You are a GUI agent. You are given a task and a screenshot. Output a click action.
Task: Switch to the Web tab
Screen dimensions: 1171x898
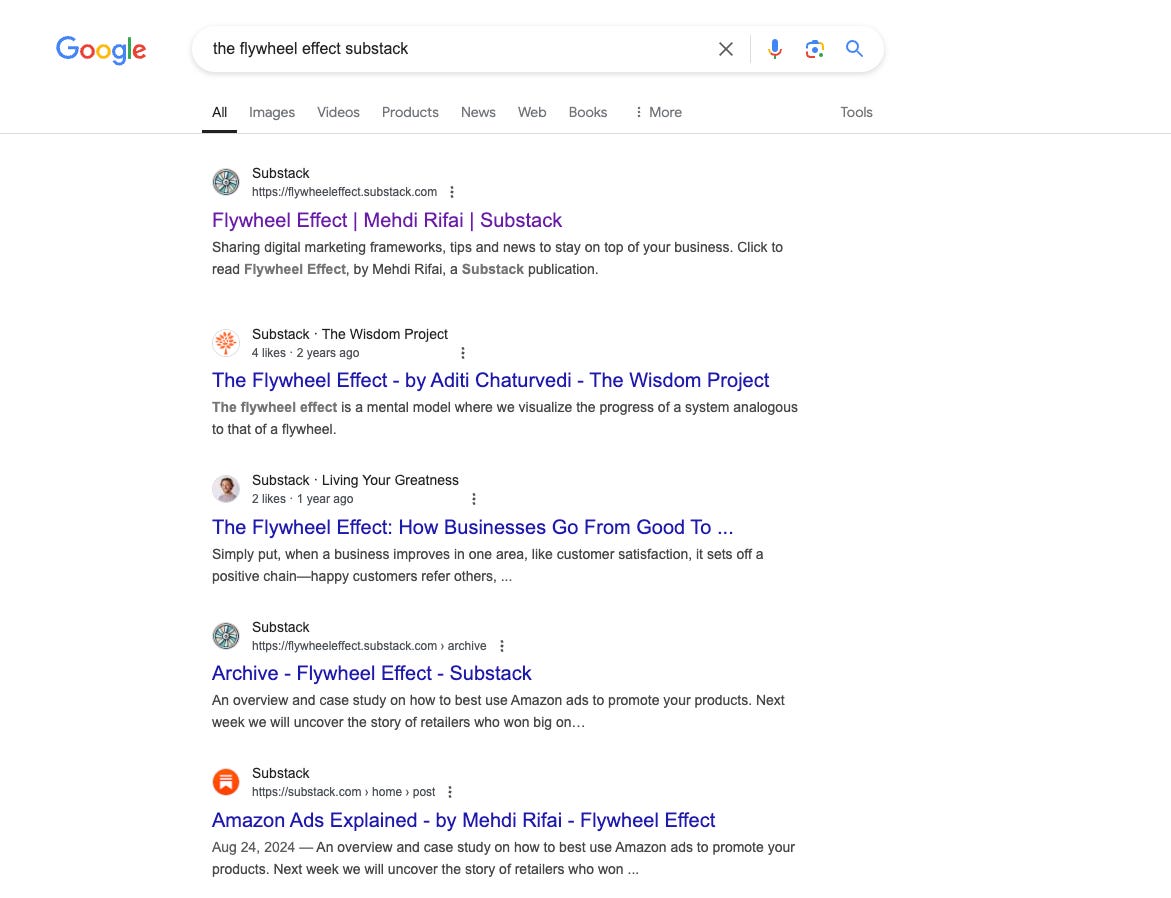coord(532,112)
